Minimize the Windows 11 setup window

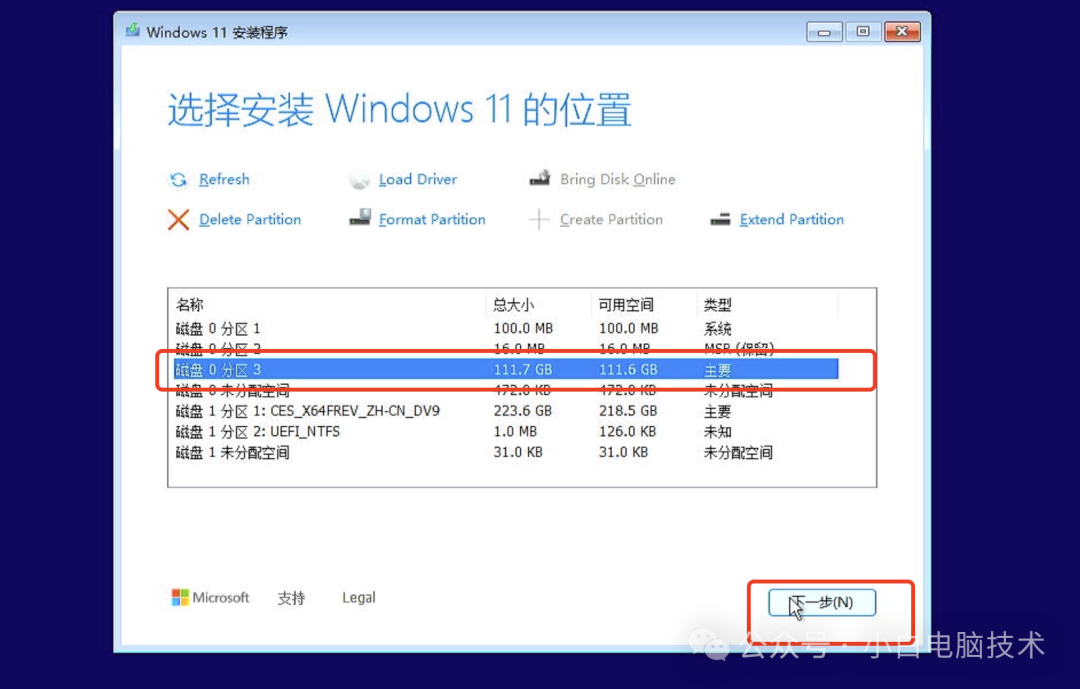click(x=824, y=32)
